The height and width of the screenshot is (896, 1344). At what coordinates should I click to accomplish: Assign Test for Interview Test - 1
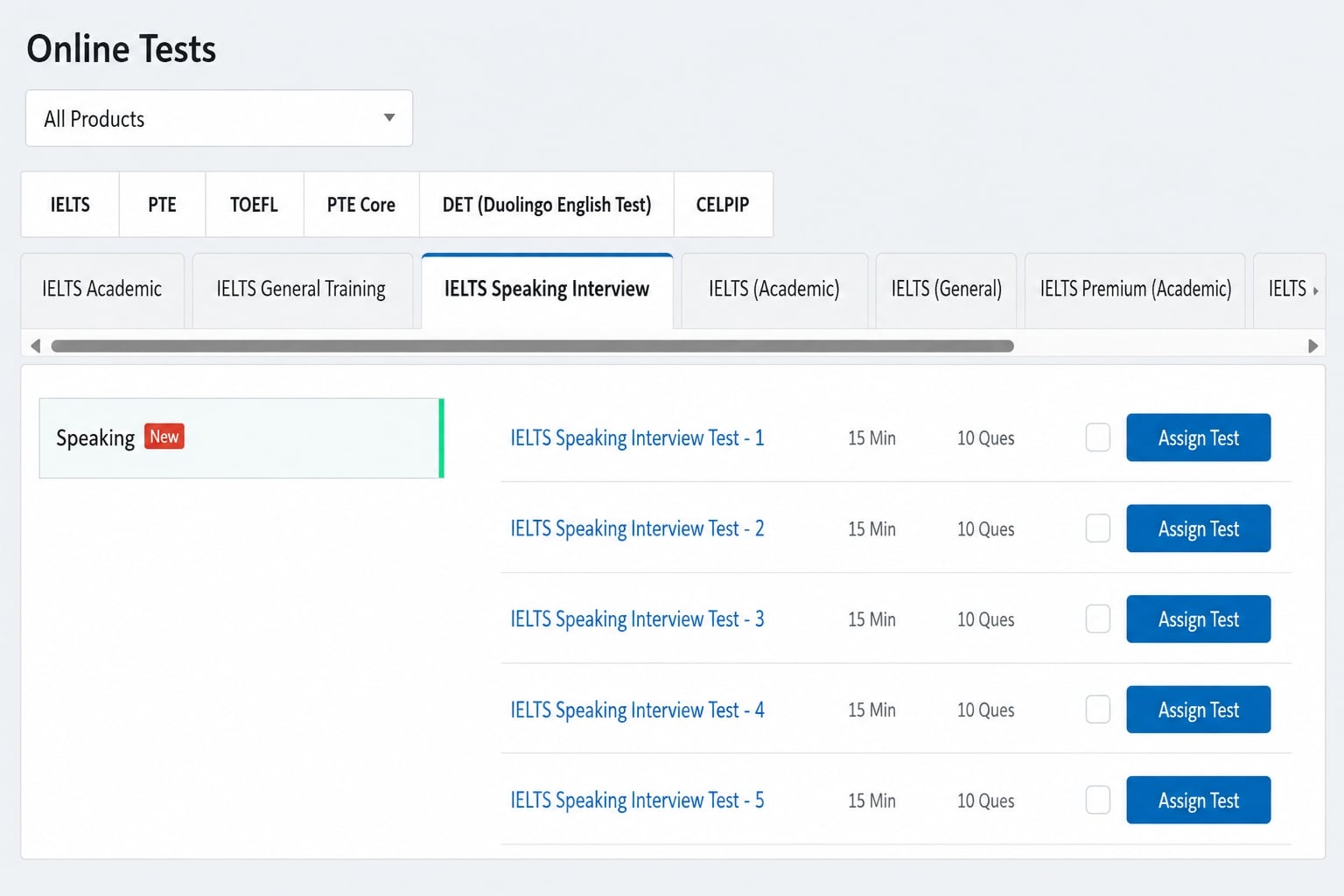click(x=1199, y=437)
